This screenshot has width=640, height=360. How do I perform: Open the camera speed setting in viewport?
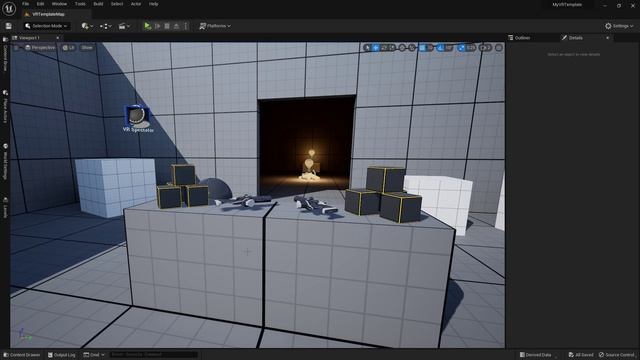click(x=485, y=48)
